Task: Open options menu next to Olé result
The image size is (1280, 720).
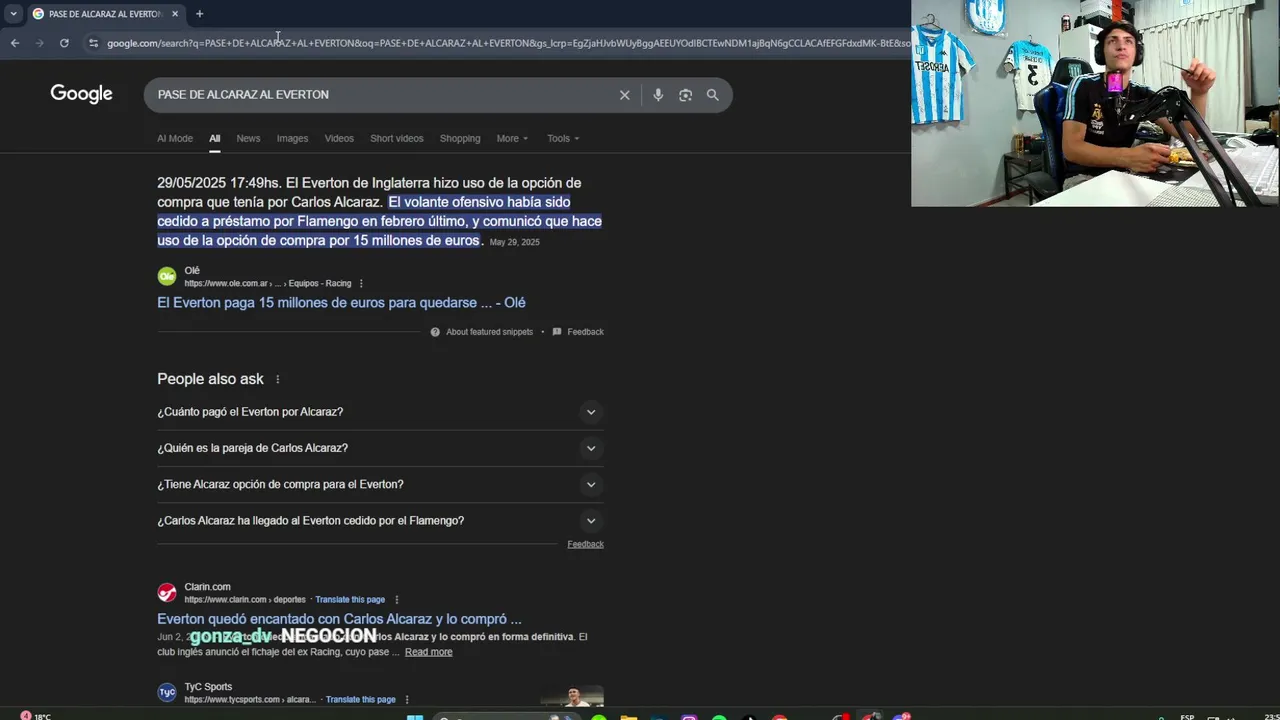Action: coord(361,284)
